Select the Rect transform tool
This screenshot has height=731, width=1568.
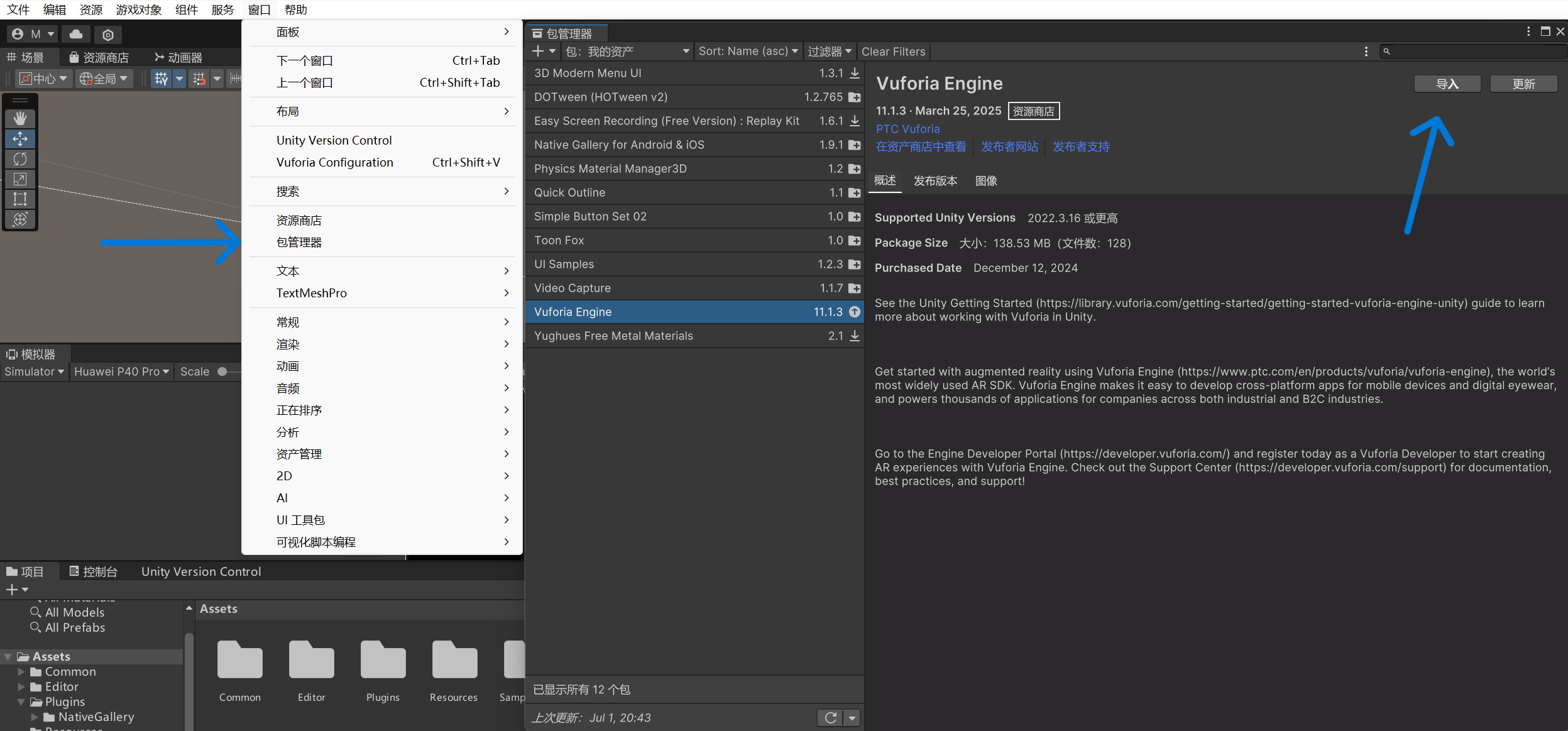tap(20, 199)
